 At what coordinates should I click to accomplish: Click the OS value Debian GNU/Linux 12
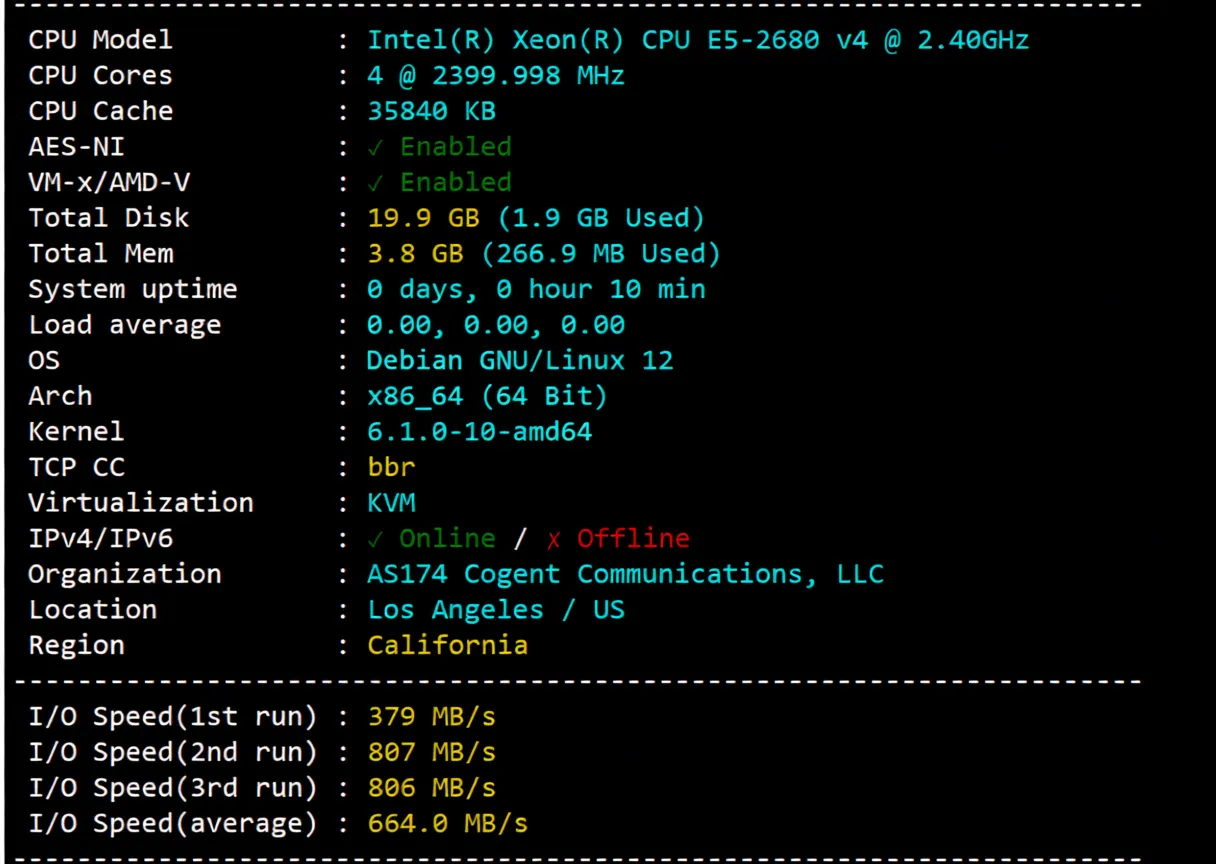click(520, 360)
